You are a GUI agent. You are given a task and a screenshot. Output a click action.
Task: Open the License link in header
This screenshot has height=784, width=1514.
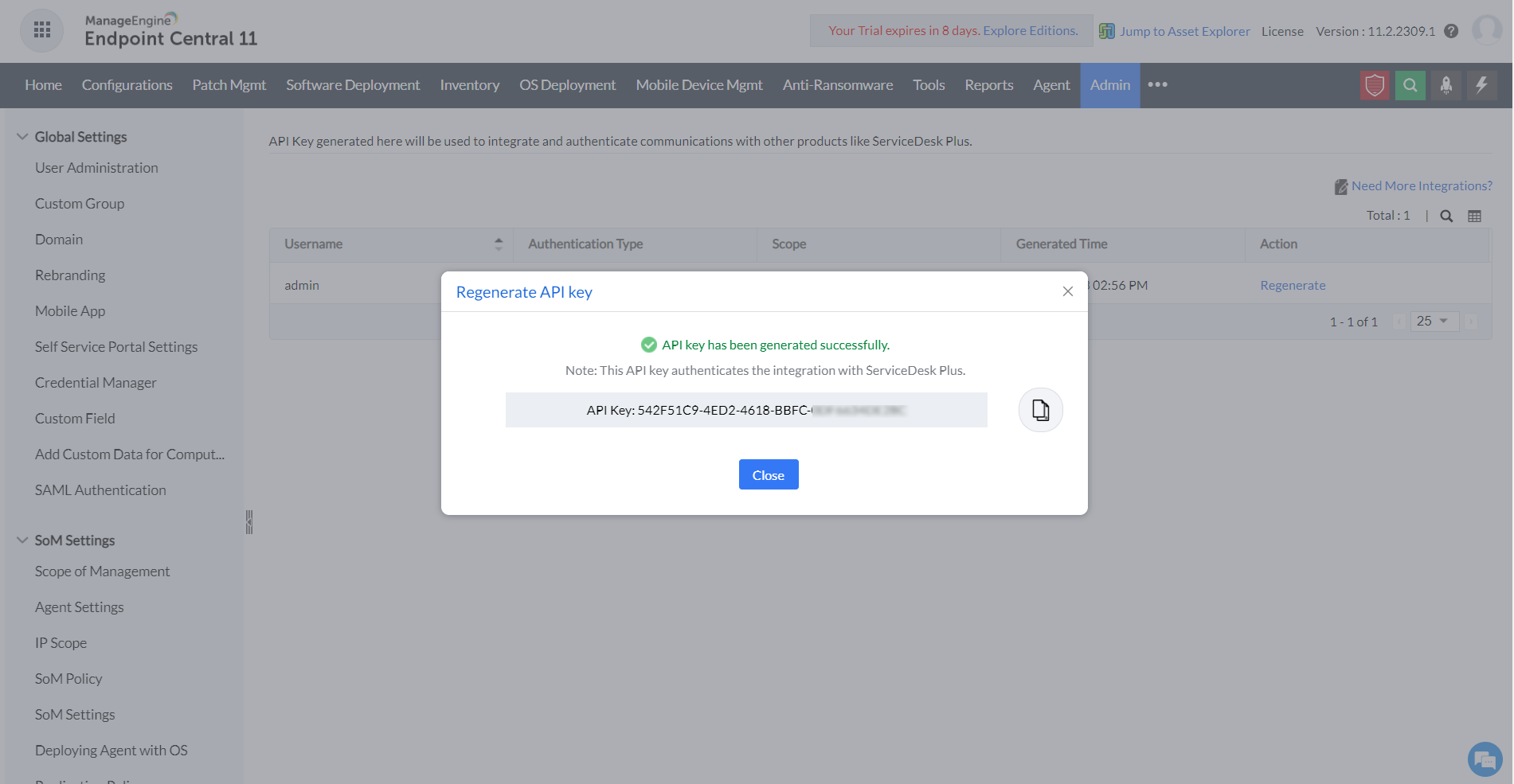pos(1281,31)
